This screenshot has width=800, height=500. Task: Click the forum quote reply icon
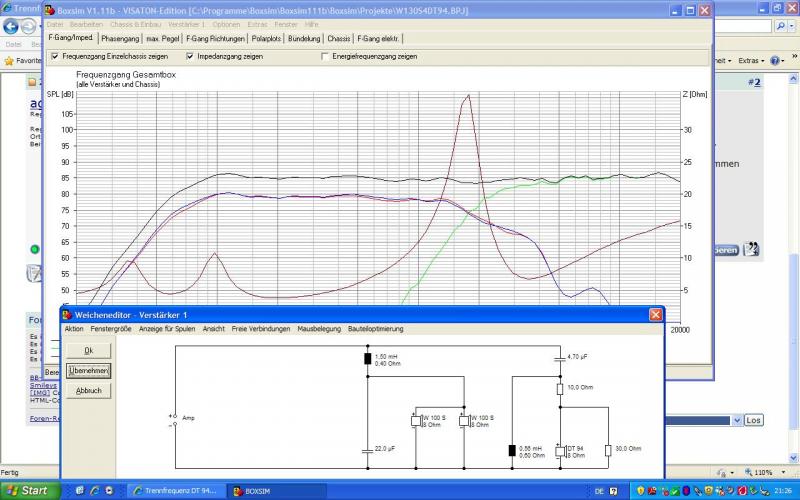750,249
